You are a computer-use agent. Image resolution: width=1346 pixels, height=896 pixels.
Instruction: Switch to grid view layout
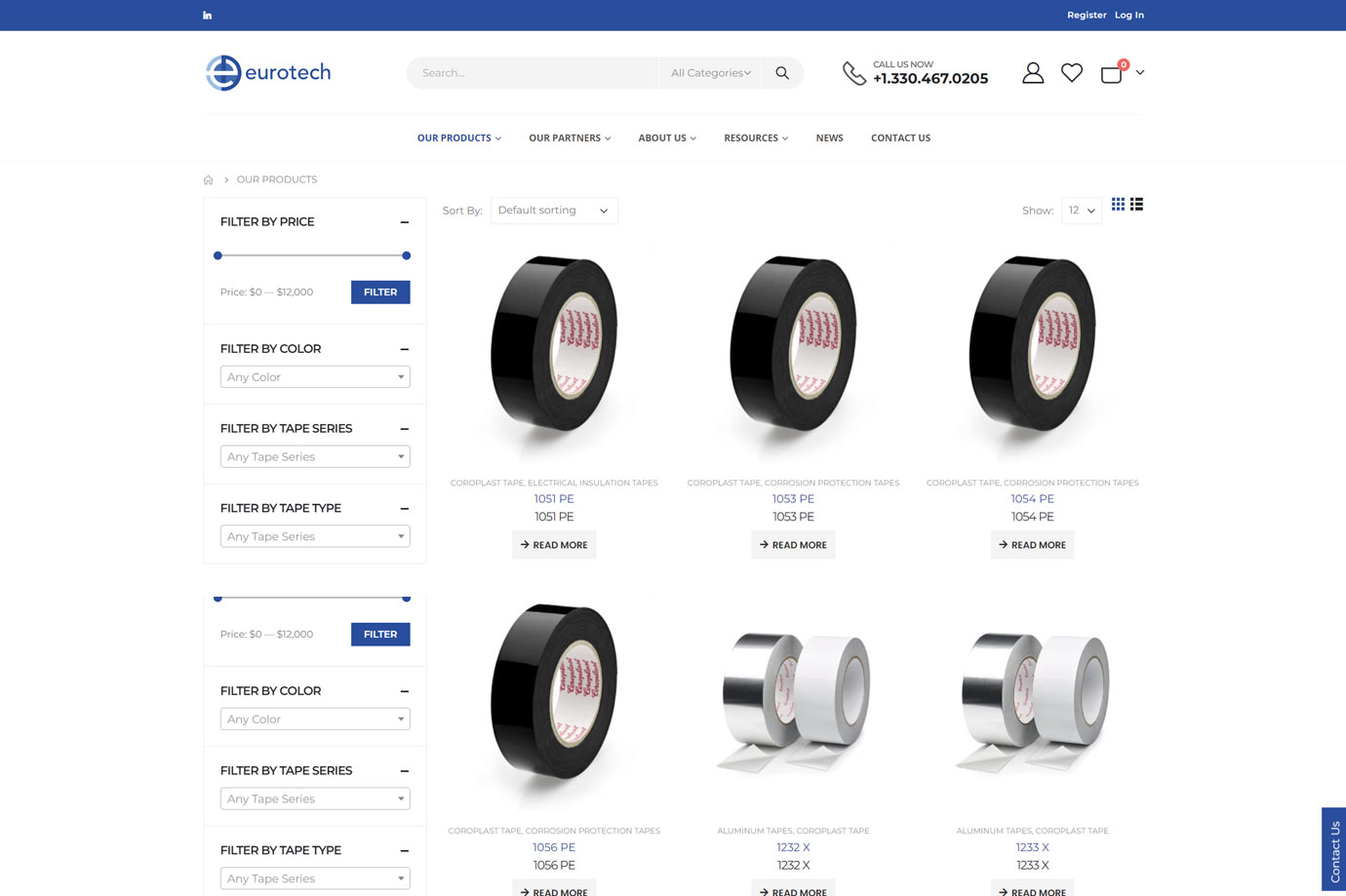1118,204
